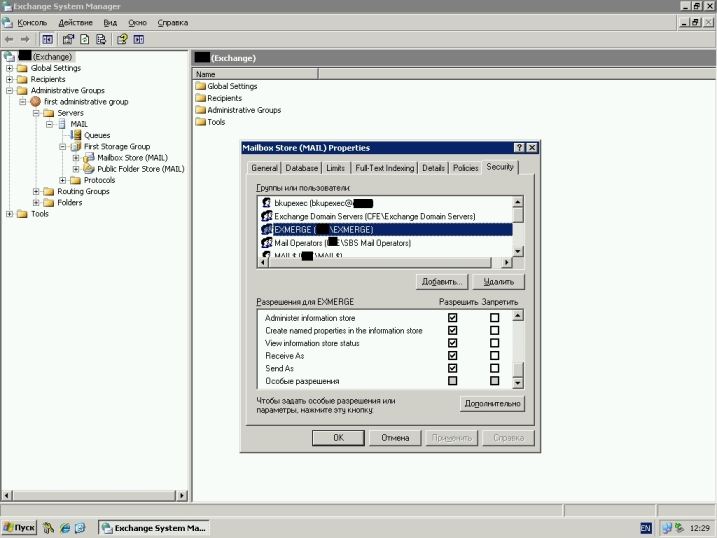Toggle Allow for View information store status
The height and width of the screenshot is (538, 717).
pos(453,343)
